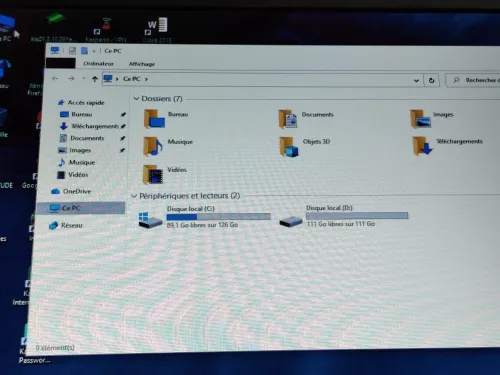Click the Accès rapide label in sidebar
Screen dimensions: 500x375
[86, 103]
